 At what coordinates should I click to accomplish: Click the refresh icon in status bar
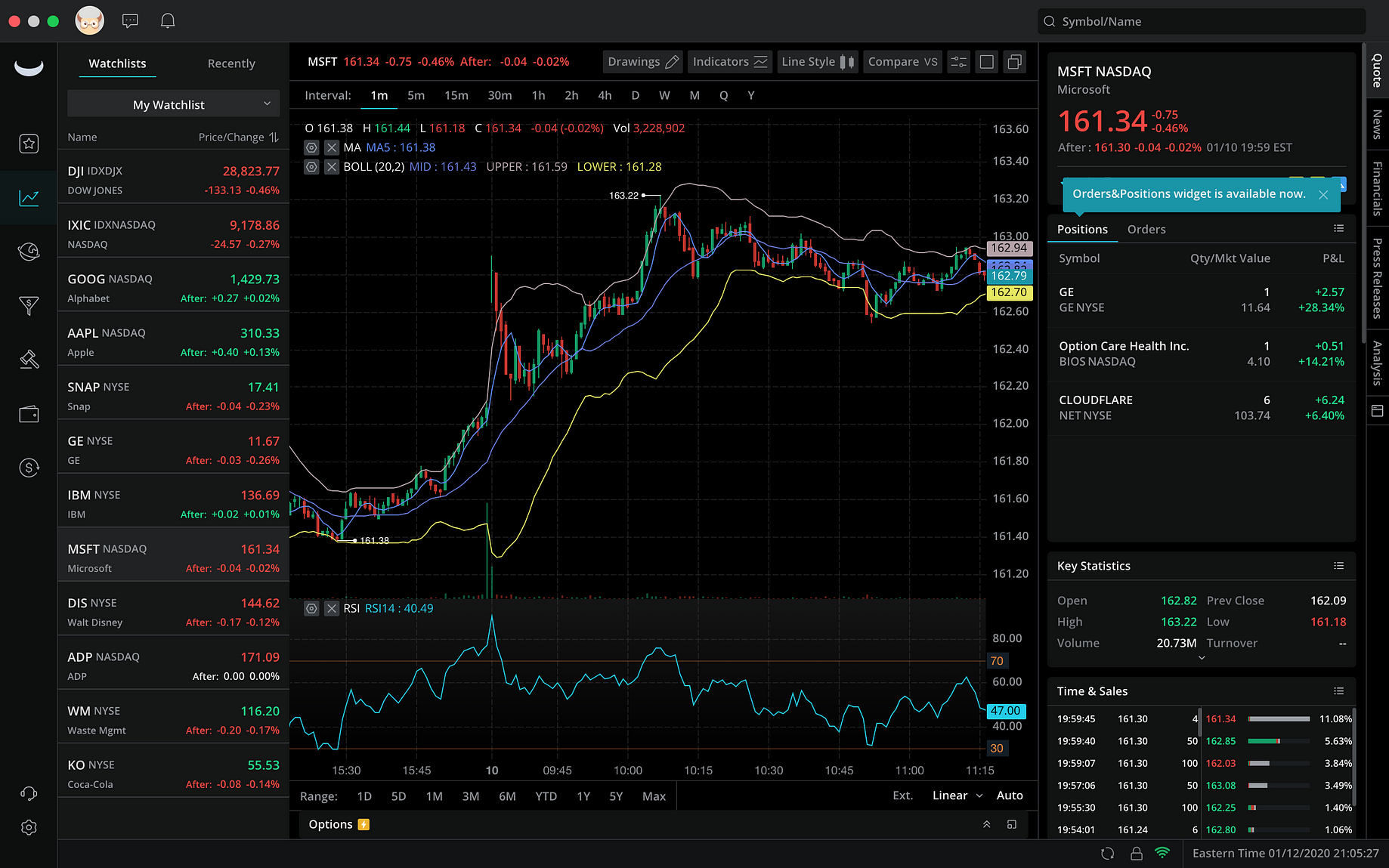[1108, 853]
